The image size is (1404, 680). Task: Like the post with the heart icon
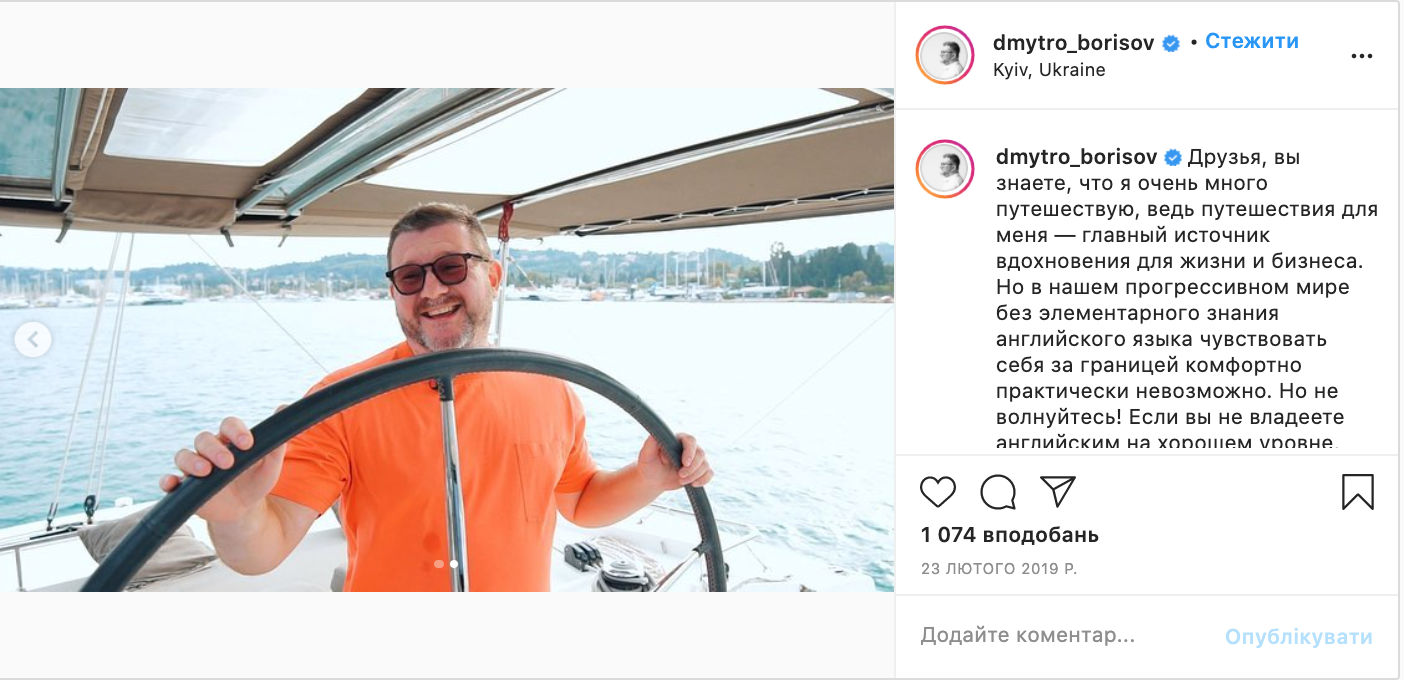point(938,492)
